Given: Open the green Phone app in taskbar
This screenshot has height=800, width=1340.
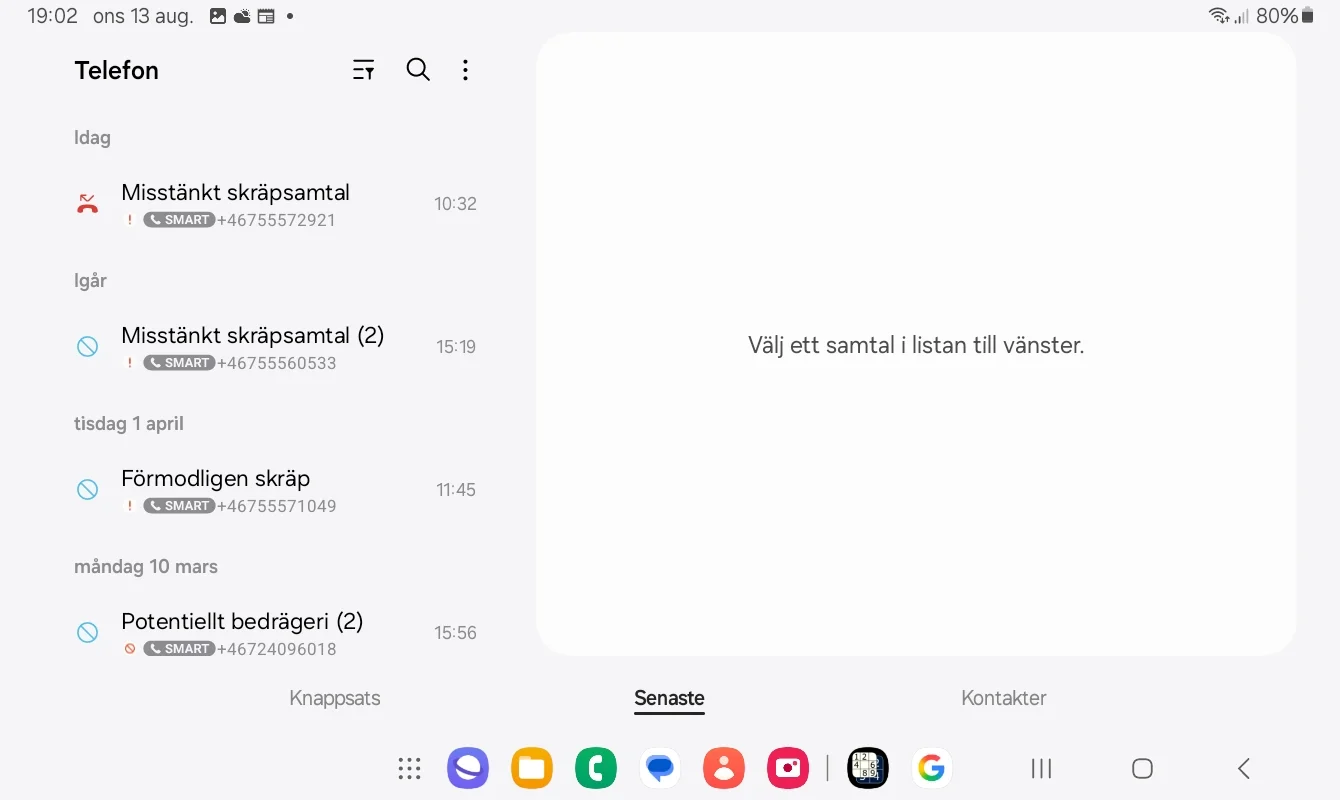Looking at the screenshot, I should [x=596, y=768].
